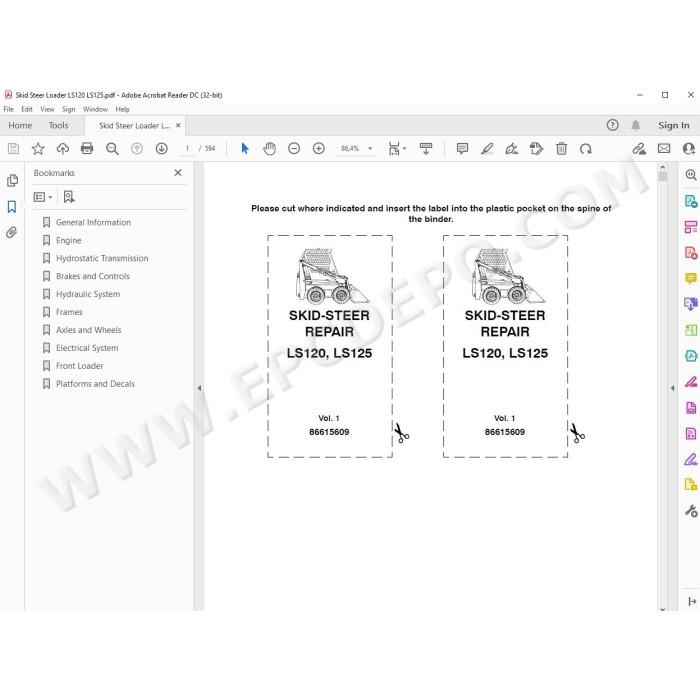Open Front Loader bookmark
The width and height of the screenshot is (700, 700).
(x=79, y=366)
